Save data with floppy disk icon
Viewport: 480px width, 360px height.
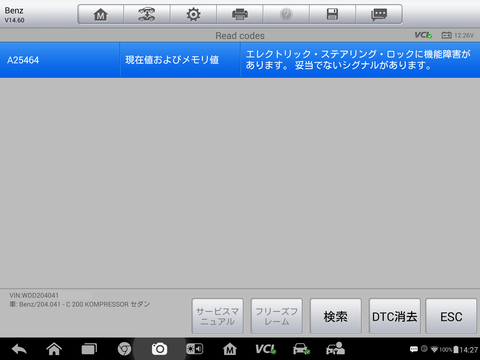332,14
